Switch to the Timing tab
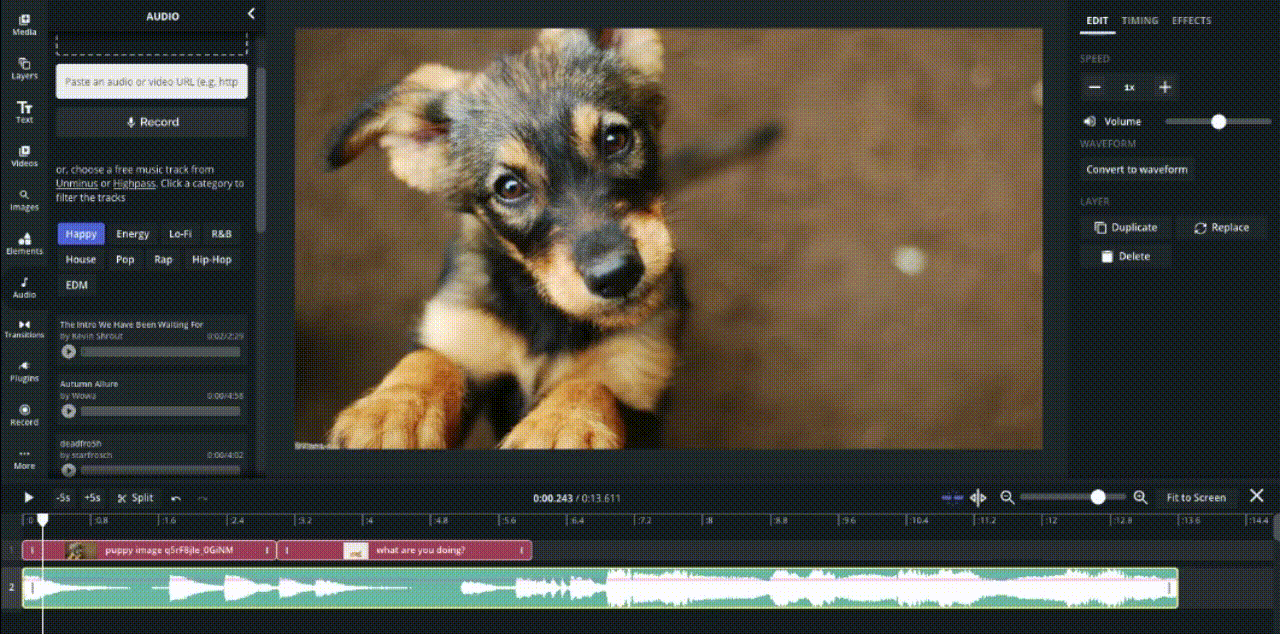The width and height of the screenshot is (1280, 634). point(1139,21)
